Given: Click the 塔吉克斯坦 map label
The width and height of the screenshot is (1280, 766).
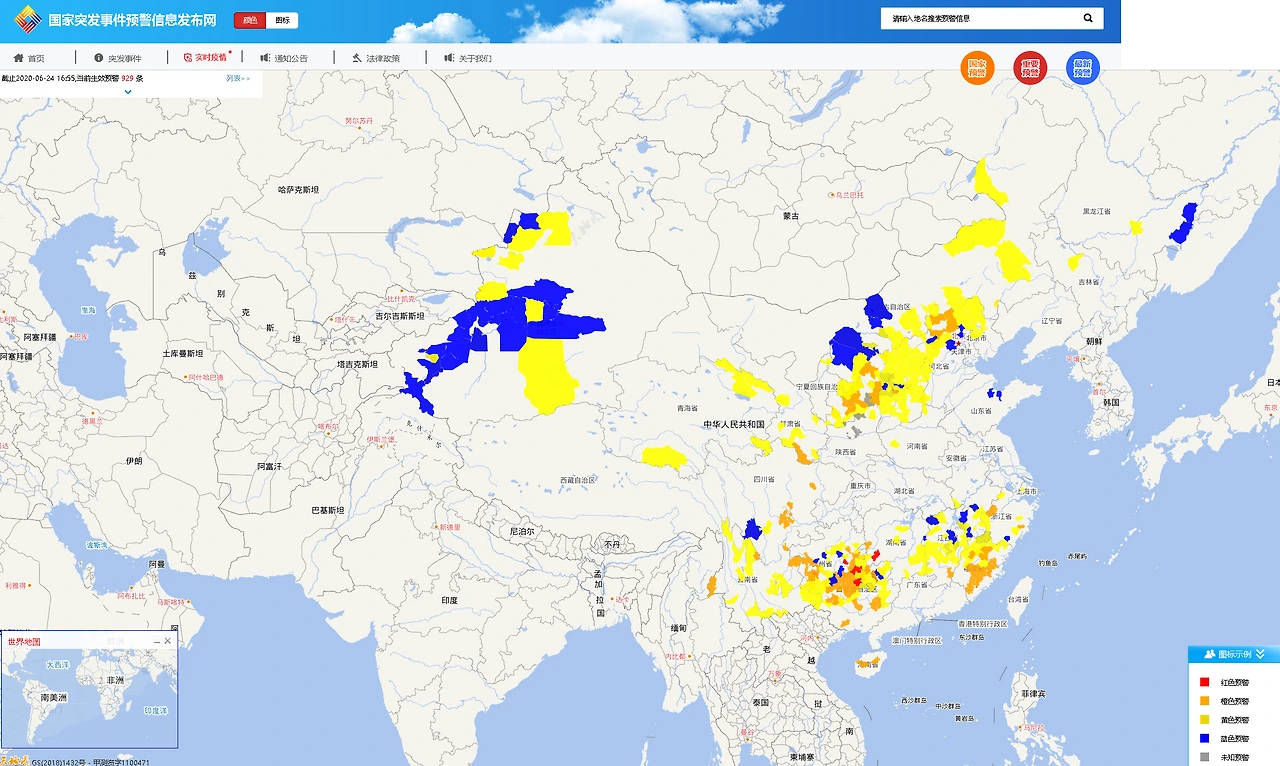Looking at the screenshot, I should (357, 365).
